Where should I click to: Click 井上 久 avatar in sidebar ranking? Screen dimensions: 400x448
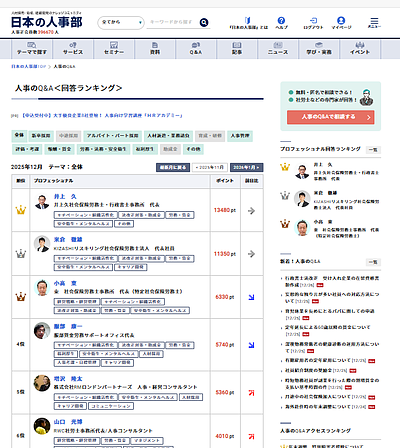pos(302,171)
